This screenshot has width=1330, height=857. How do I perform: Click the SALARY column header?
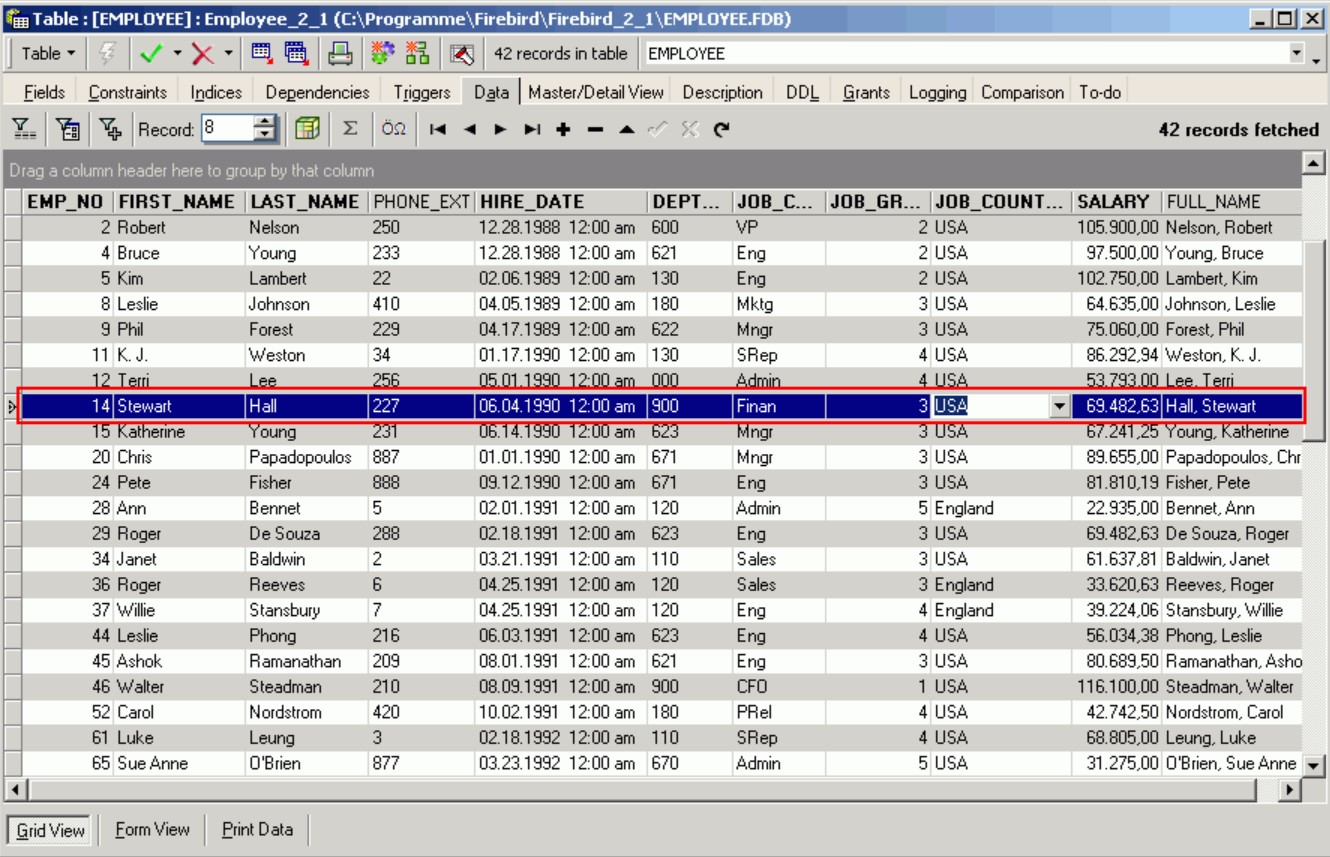1113,201
